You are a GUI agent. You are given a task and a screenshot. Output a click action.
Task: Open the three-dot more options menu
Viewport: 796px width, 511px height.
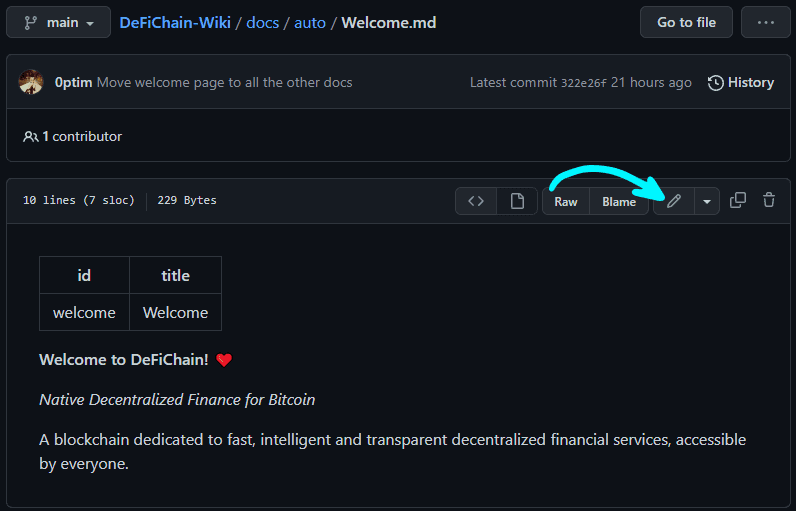click(x=766, y=22)
